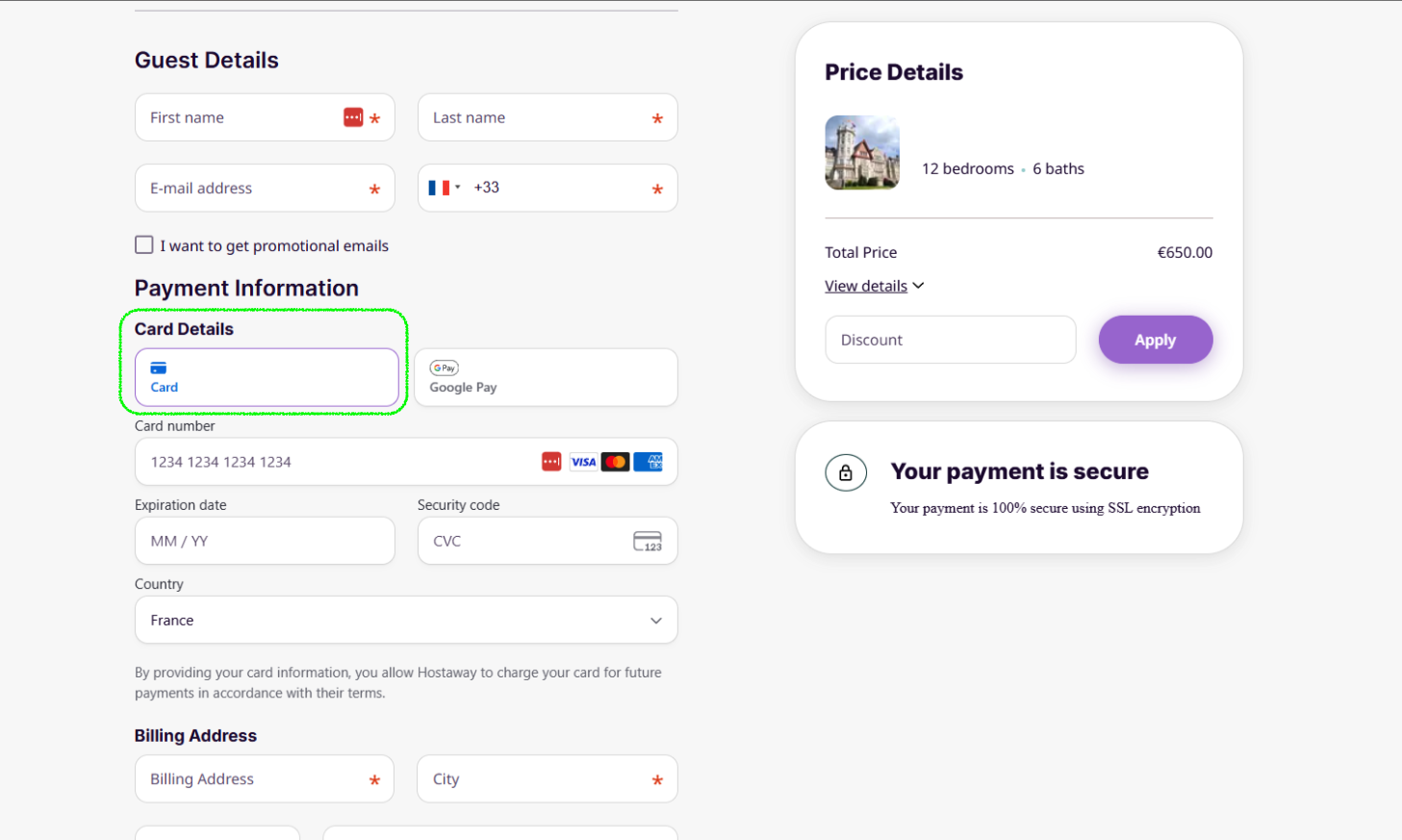Focus the Last name field
This screenshot has height=840, width=1402.
point(548,117)
